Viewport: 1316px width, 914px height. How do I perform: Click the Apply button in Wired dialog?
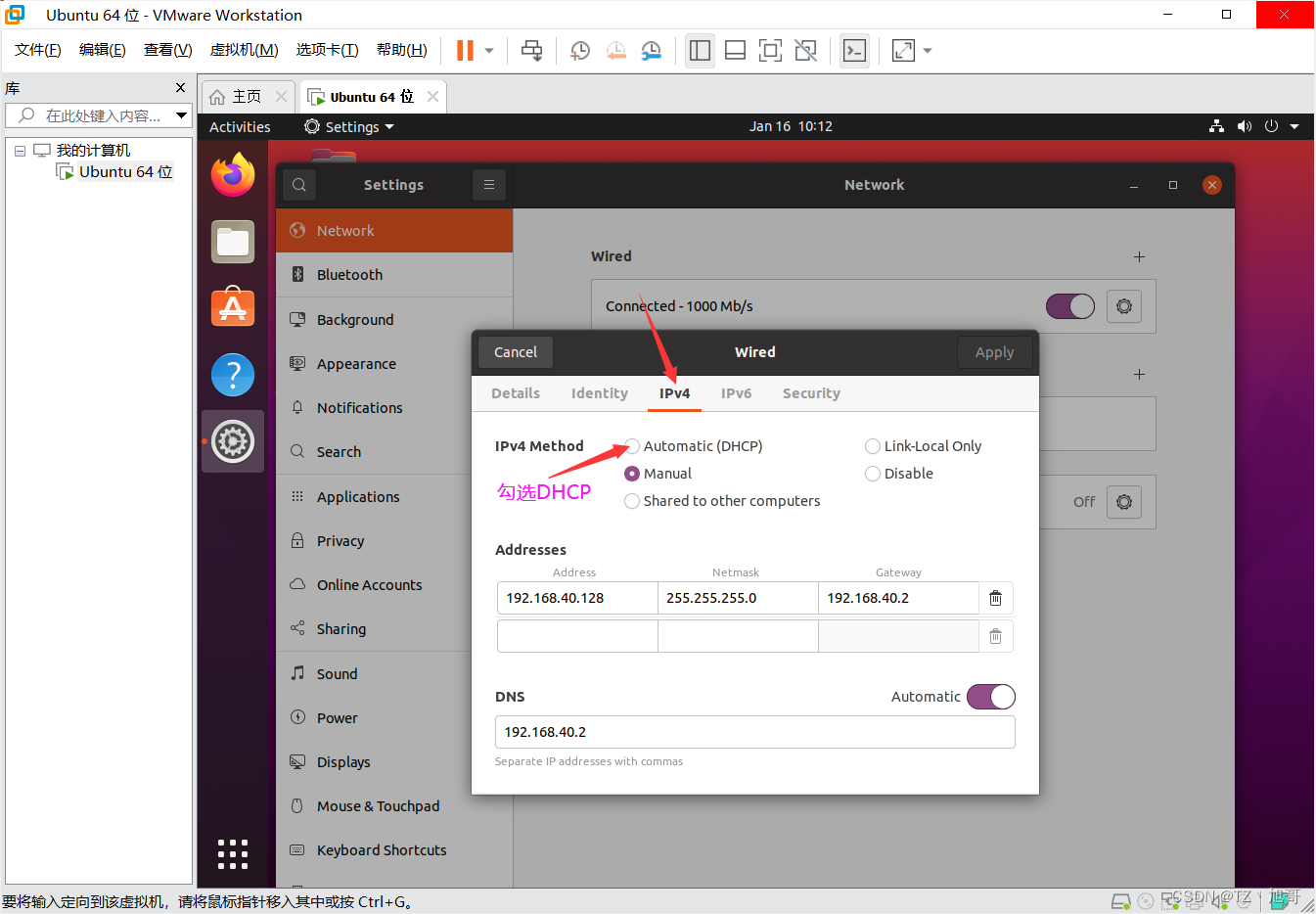tap(994, 352)
